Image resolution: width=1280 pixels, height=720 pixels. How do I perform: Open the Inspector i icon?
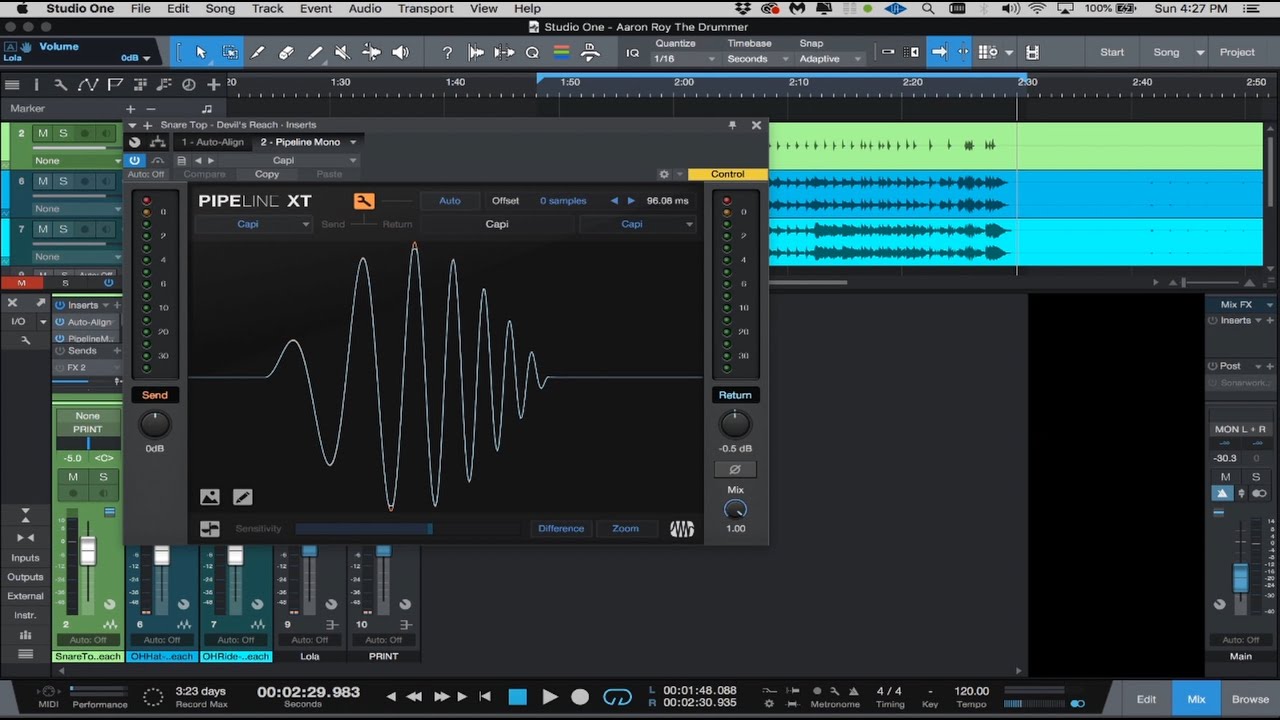point(36,85)
